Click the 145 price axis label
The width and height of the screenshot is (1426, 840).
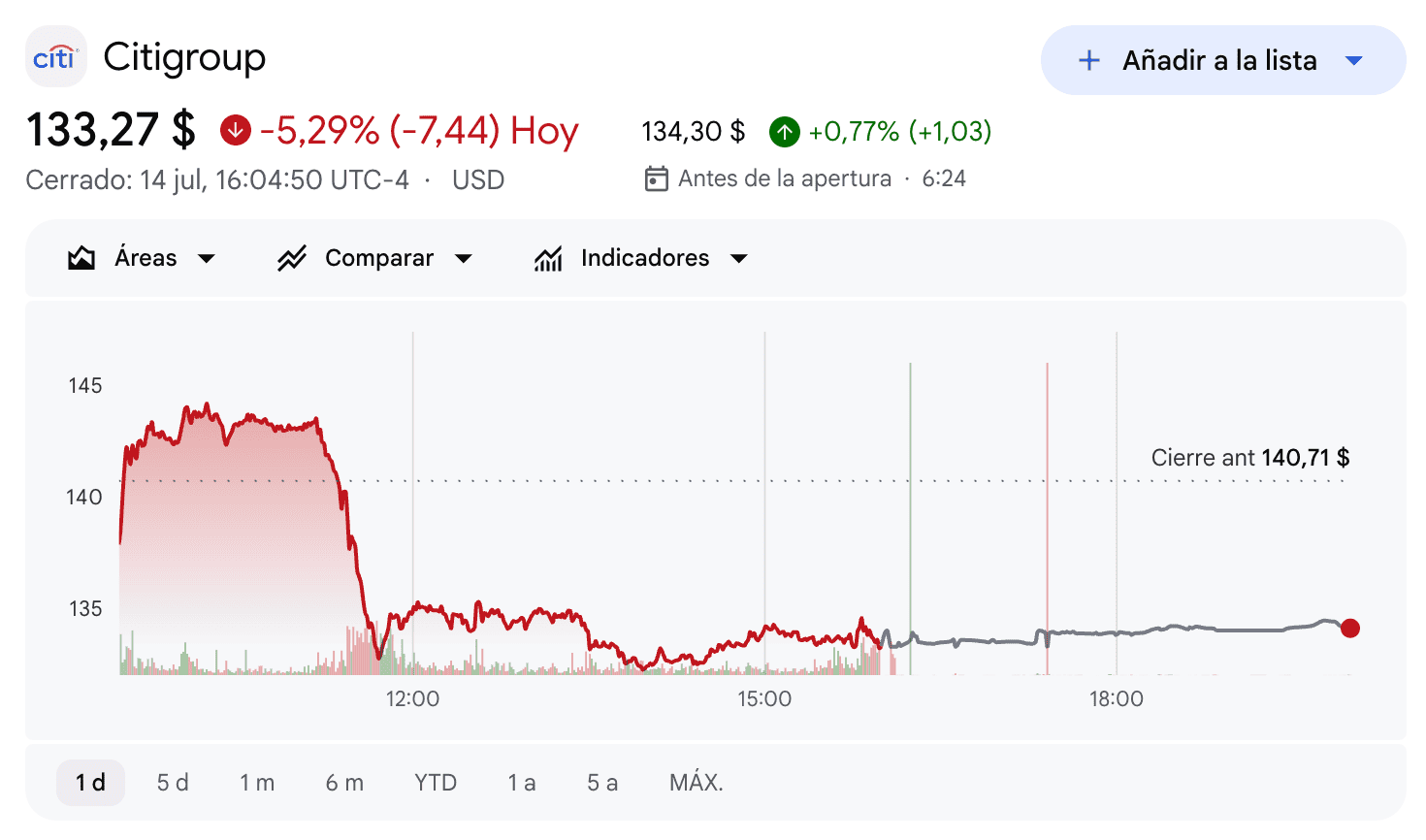coord(85,386)
